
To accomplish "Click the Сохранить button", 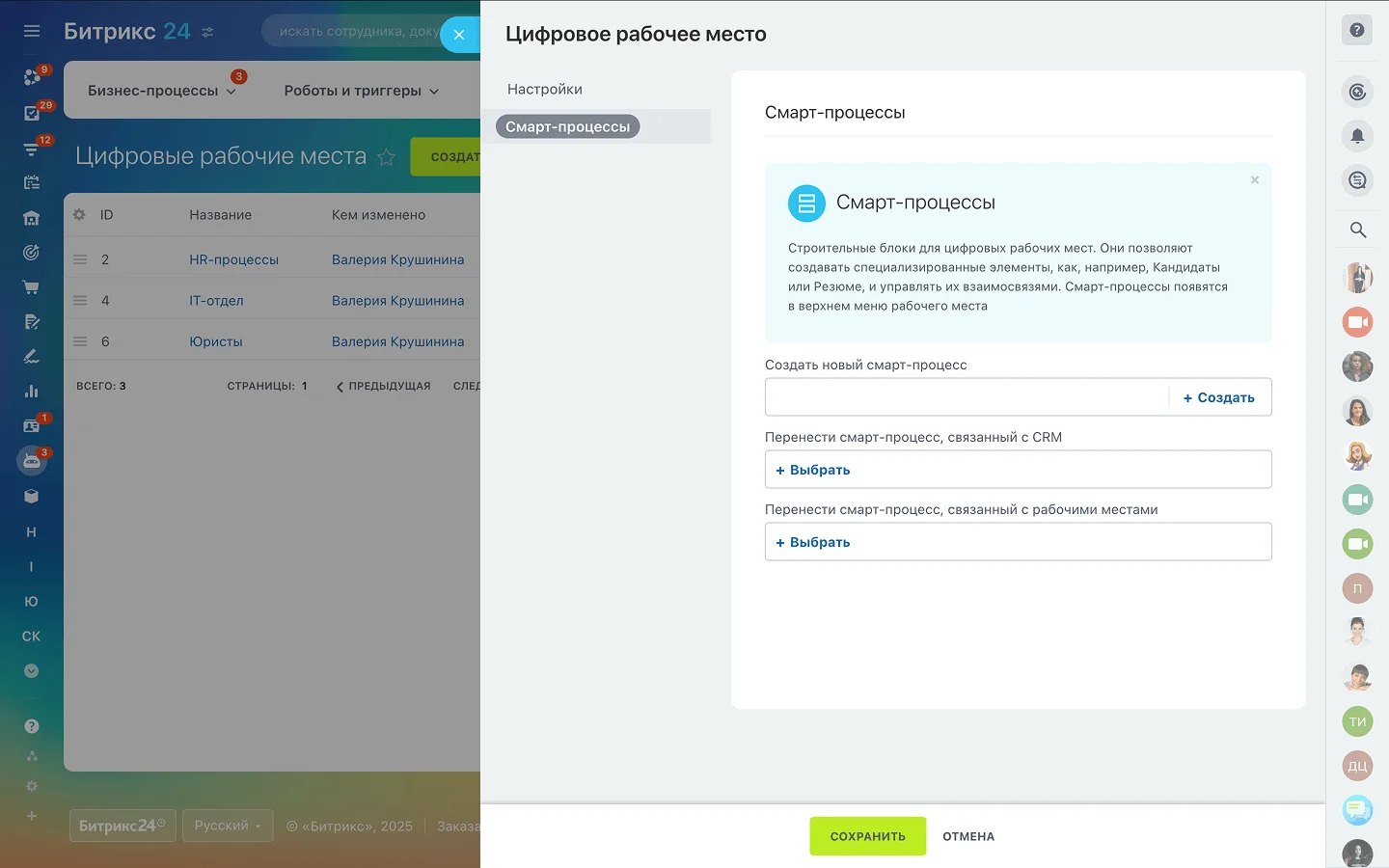I will (867, 836).
